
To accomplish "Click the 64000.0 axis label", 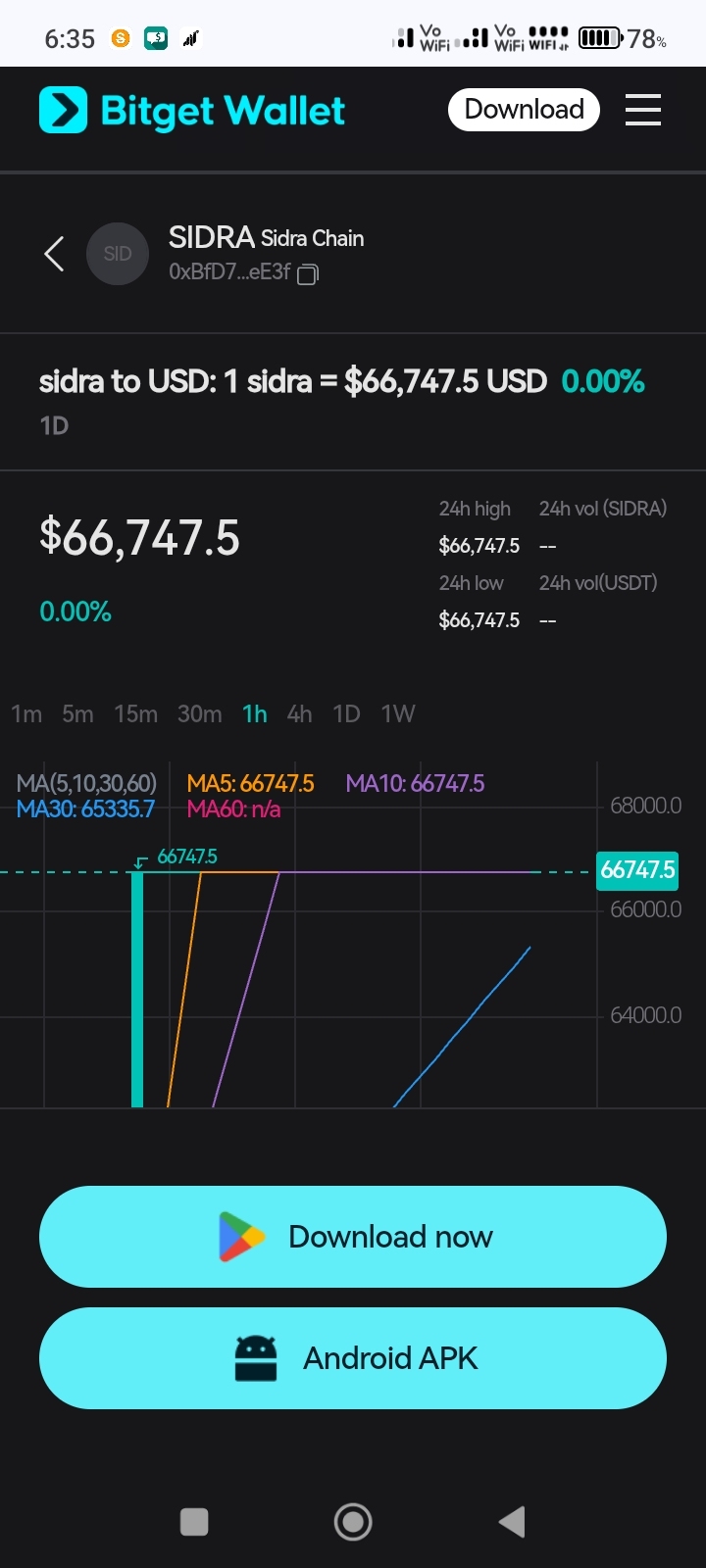I will 645,1015.
